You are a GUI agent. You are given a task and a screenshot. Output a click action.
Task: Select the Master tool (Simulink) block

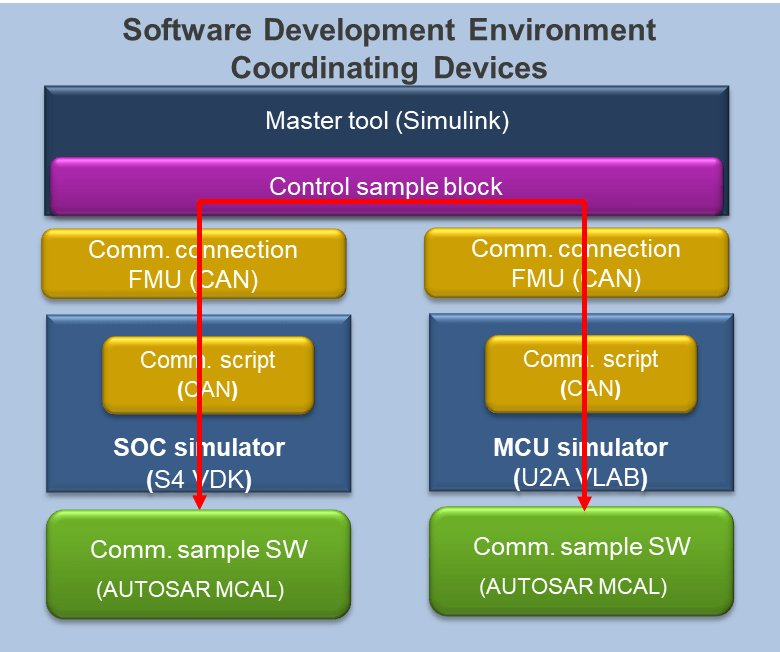coord(386,121)
